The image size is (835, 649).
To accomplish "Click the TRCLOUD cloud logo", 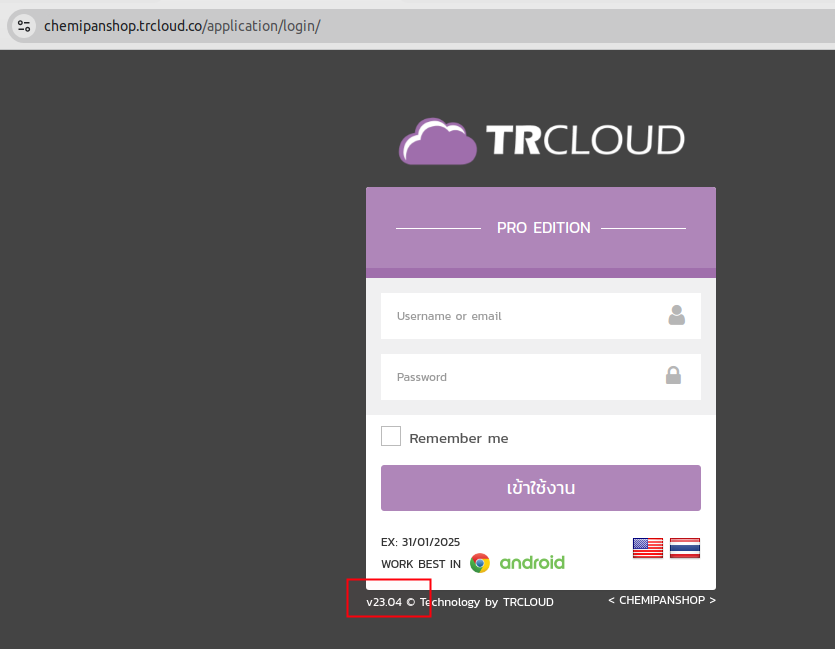I will click(x=438, y=142).
